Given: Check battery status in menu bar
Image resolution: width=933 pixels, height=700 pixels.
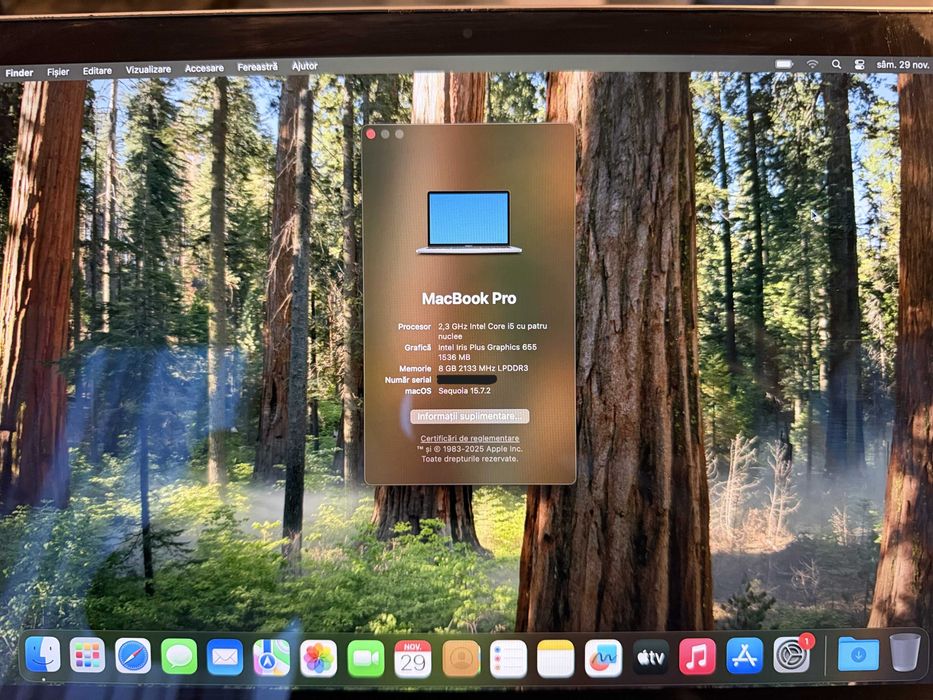Looking at the screenshot, I should (784, 64).
